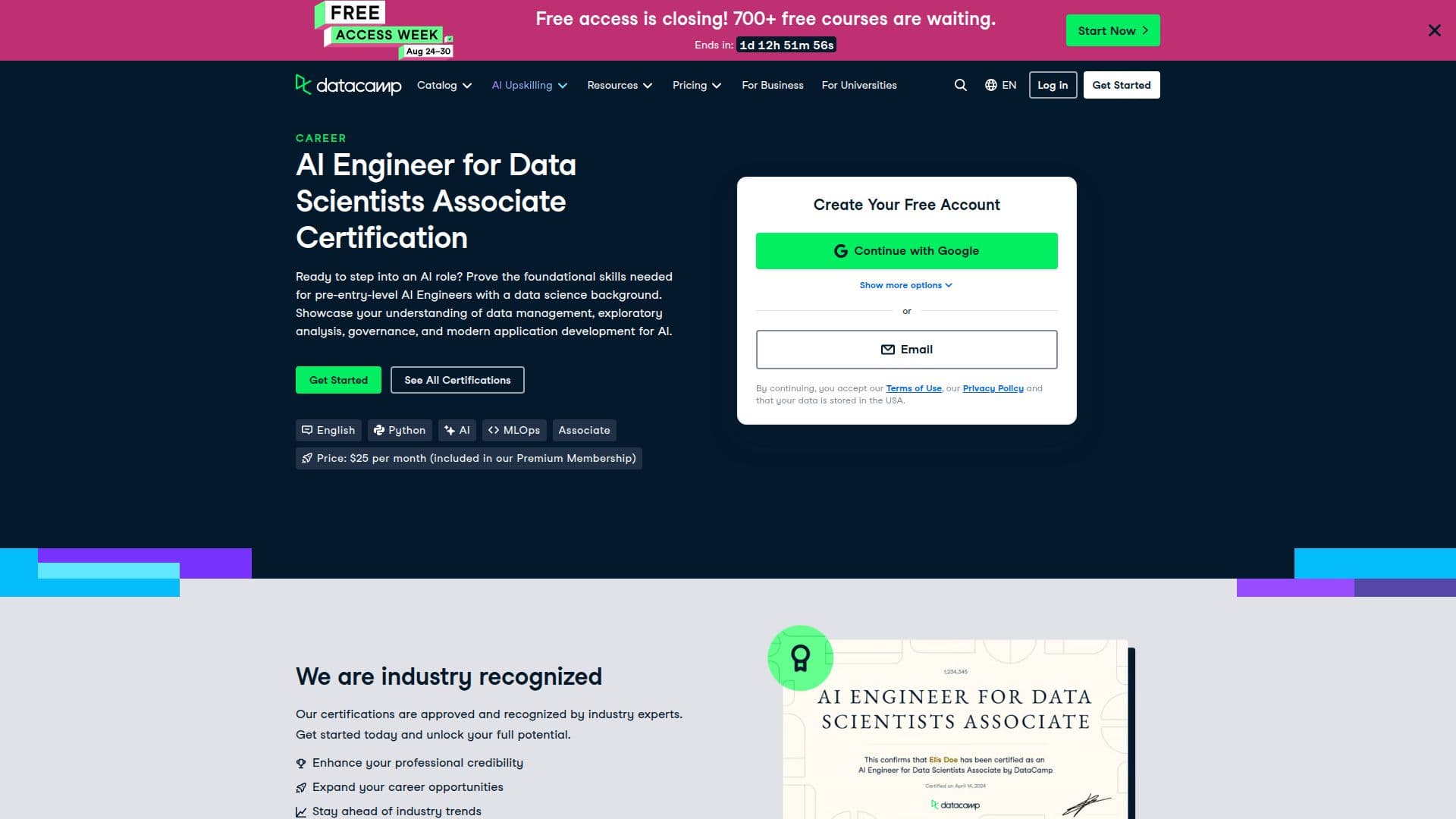Click the English tag
The image size is (1456, 819).
click(328, 430)
